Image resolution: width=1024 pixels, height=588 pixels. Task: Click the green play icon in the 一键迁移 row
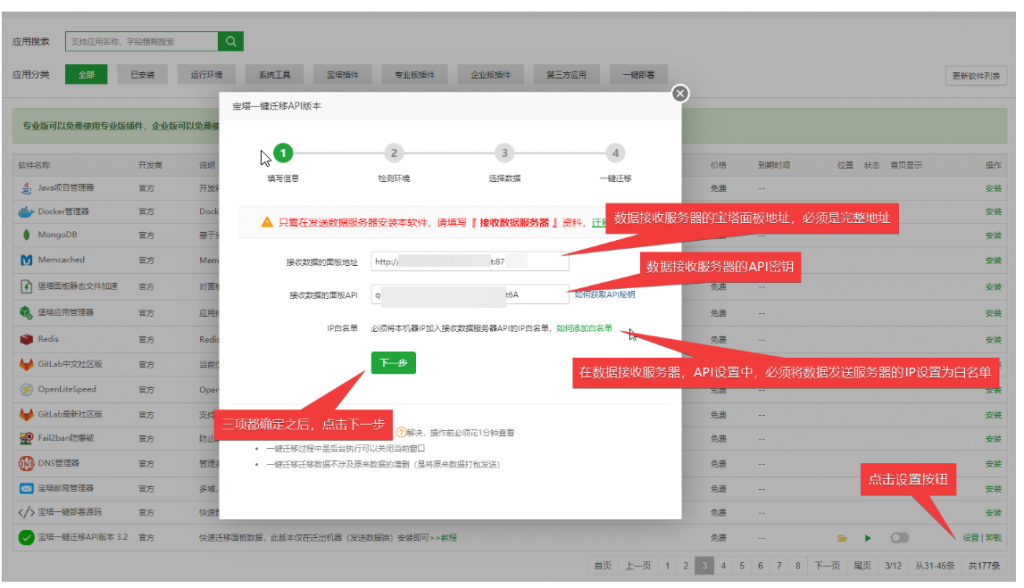(868, 538)
